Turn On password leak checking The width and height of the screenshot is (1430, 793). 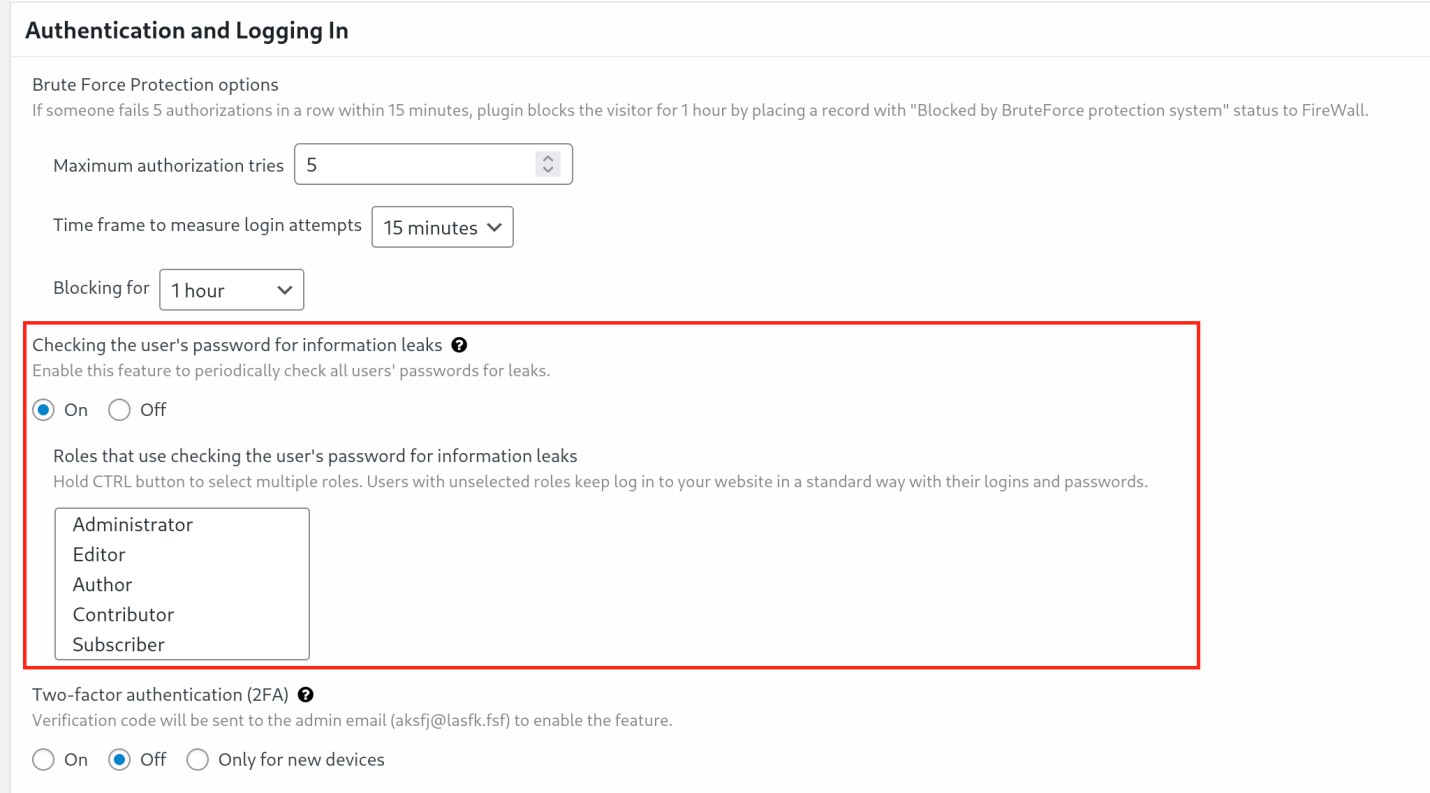pos(43,410)
